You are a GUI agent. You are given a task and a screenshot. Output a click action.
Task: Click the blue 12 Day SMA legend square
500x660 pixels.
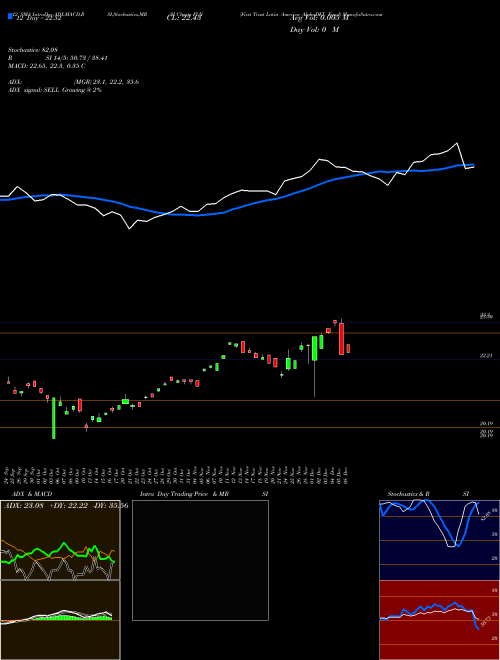click(x=10, y=16)
